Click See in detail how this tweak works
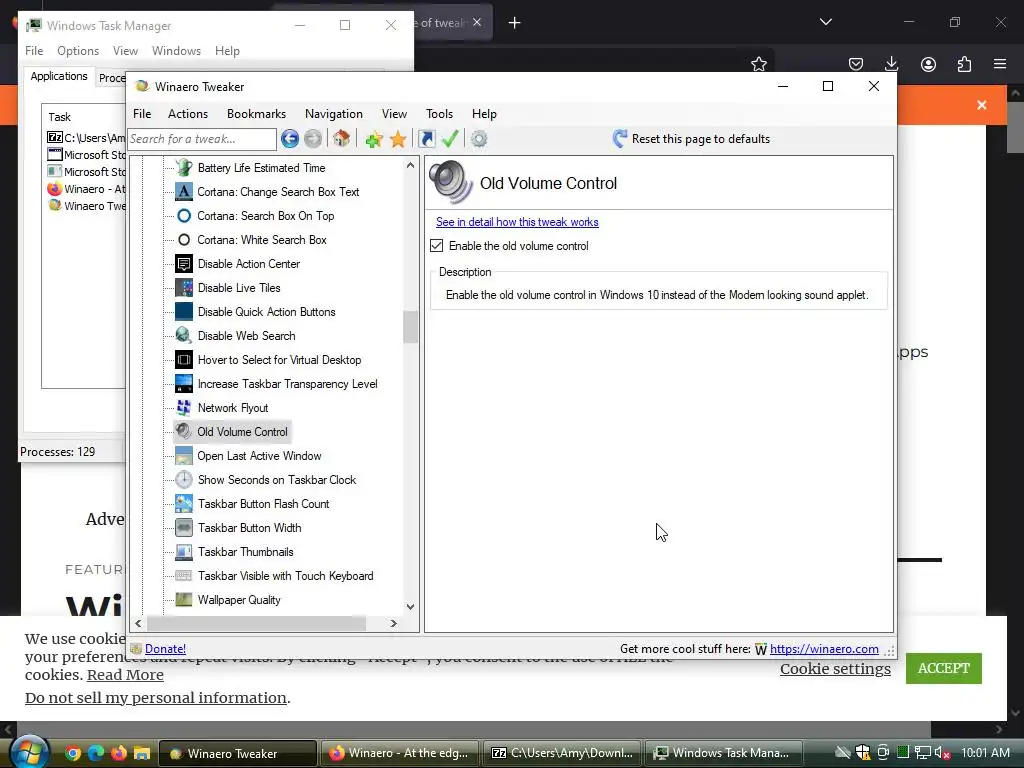Screen dimensions: 1024x768 click(x=517, y=222)
